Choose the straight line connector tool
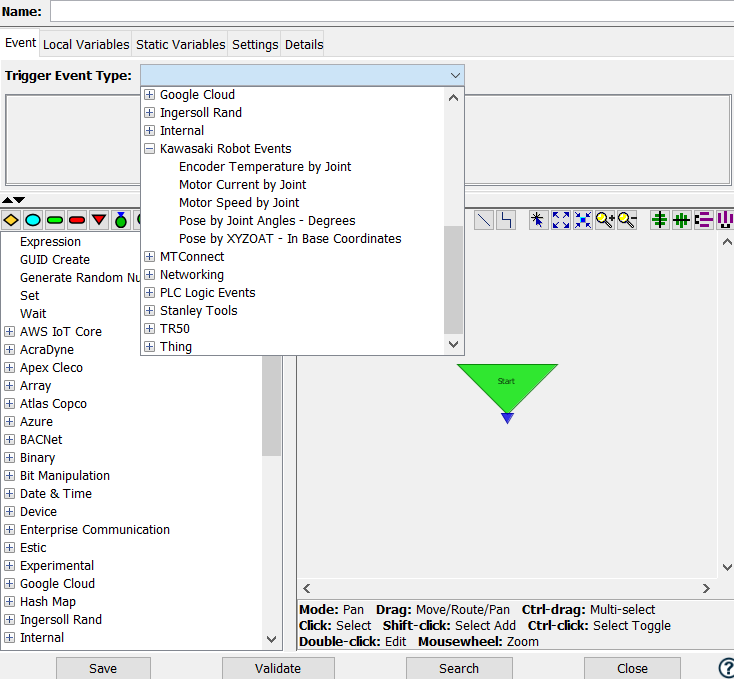 tap(484, 220)
